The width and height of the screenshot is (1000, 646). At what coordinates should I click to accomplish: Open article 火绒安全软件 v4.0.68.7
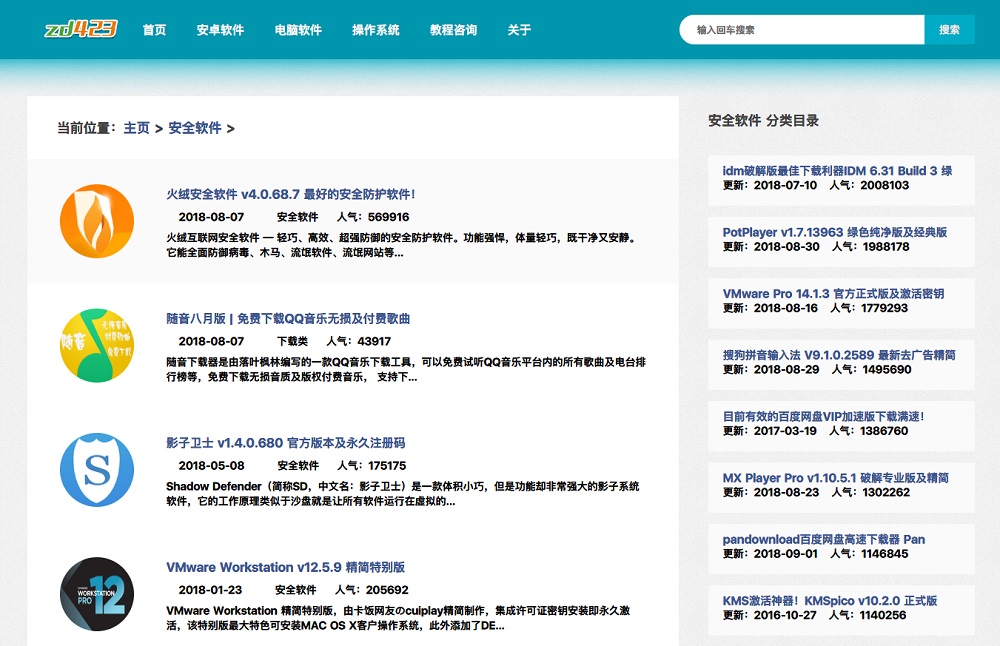[291, 195]
